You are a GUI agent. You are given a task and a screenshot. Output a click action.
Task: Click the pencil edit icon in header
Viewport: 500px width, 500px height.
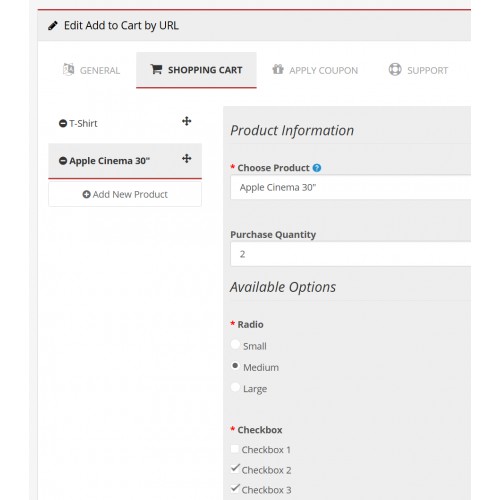(x=53, y=26)
